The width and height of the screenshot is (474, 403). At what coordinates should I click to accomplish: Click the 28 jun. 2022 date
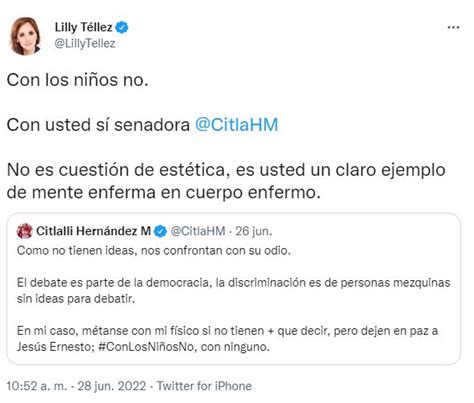click(x=112, y=386)
